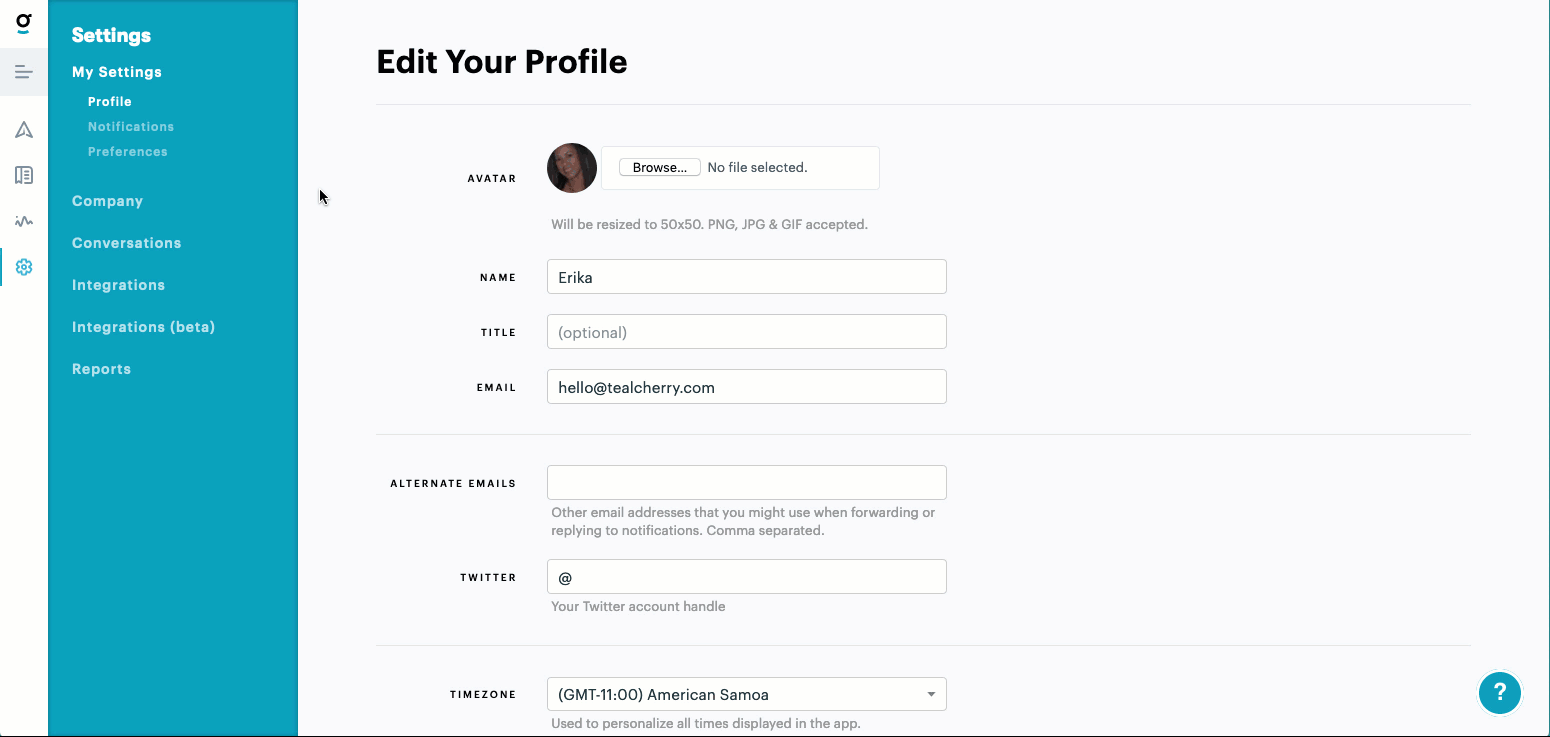Click the Groove logo icon
The width and height of the screenshot is (1550, 737).
pos(24,22)
